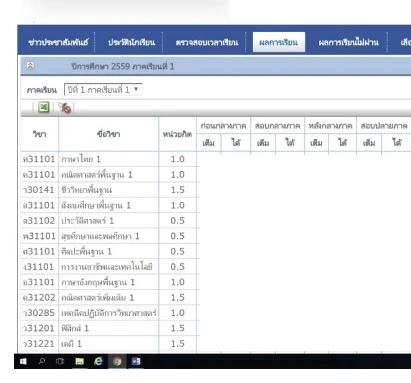Image resolution: width=411 pixels, height=383 pixels.
Task: Click the 1.0 credit value for อ31101
Action: [x=178, y=282]
